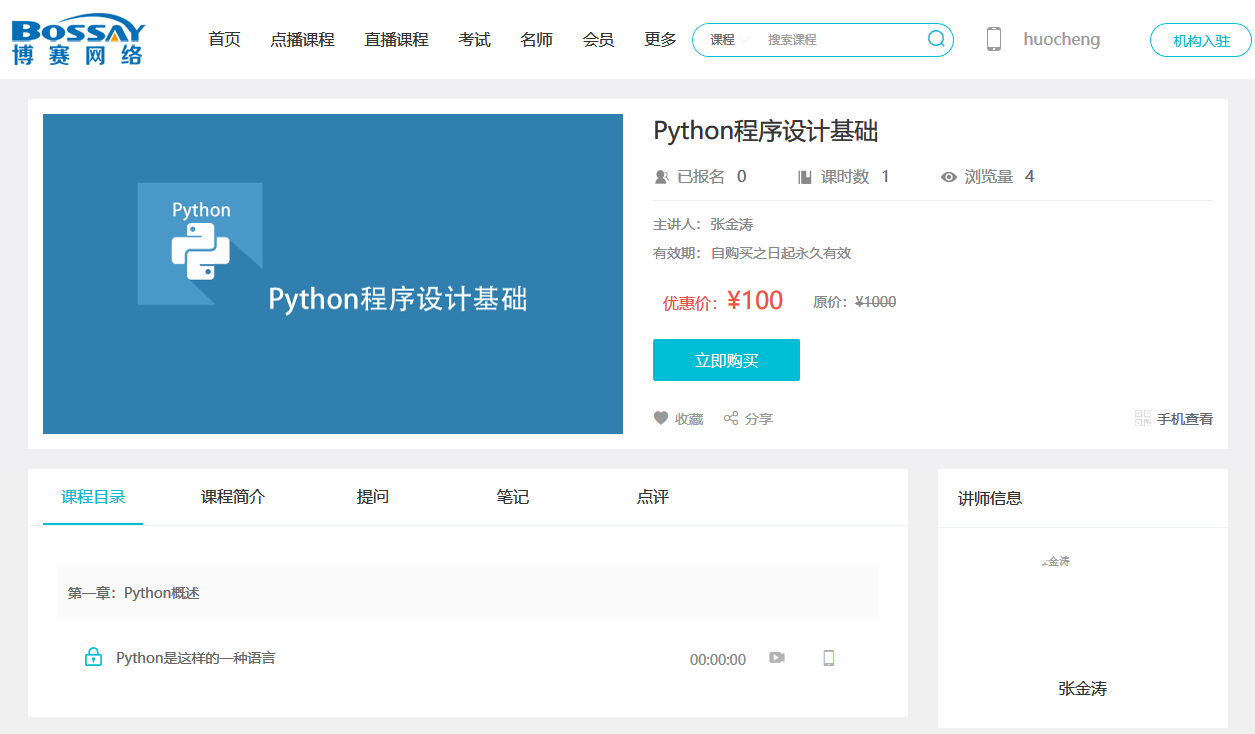Image resolution: width=1255 pixels, height=734 pixels.
Task: Go to 首页 in navigation
Action: tap(224, 39)
